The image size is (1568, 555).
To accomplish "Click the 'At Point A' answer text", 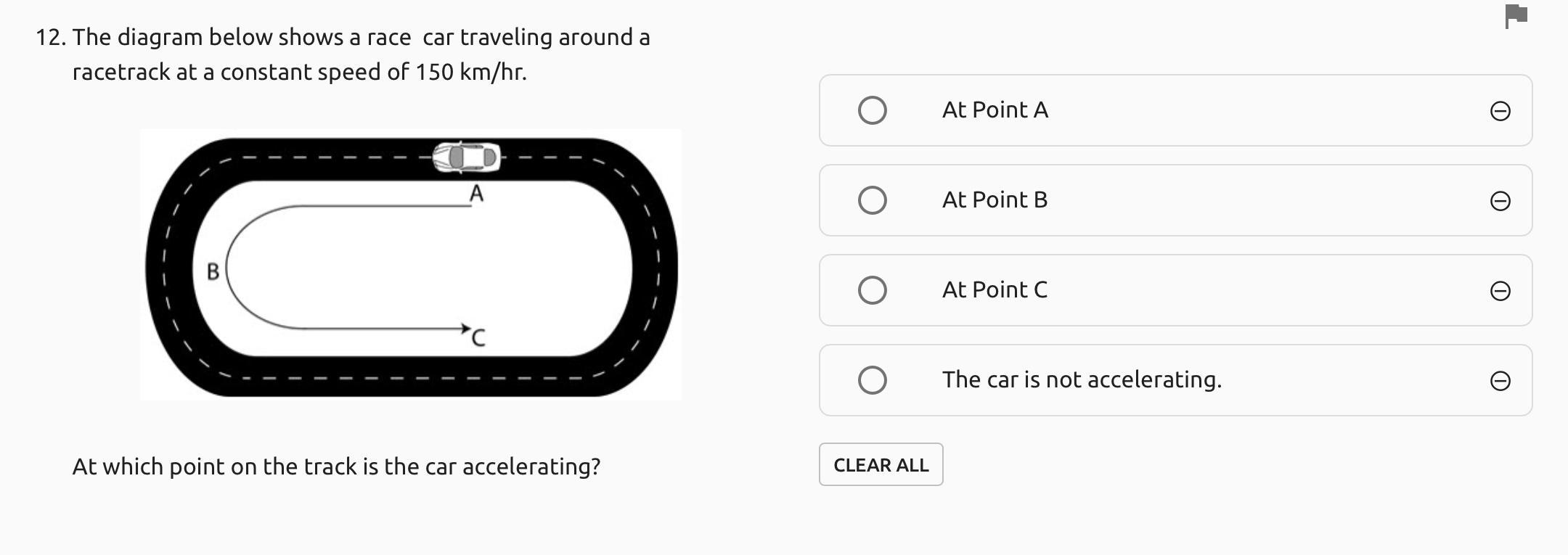I will (x=995, y=110).
